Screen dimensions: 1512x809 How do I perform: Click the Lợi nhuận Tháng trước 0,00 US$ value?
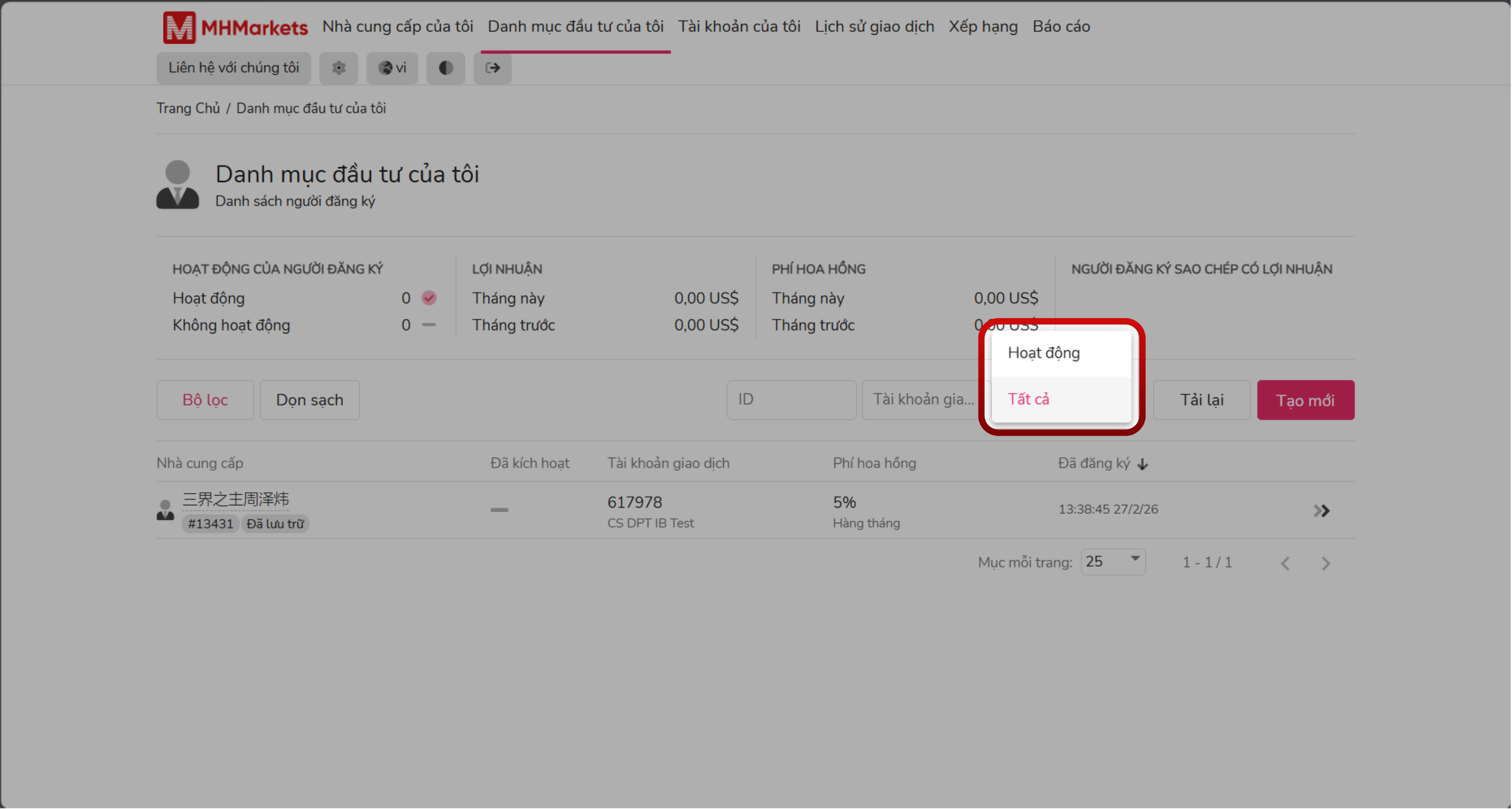click(x=706, y=325)
